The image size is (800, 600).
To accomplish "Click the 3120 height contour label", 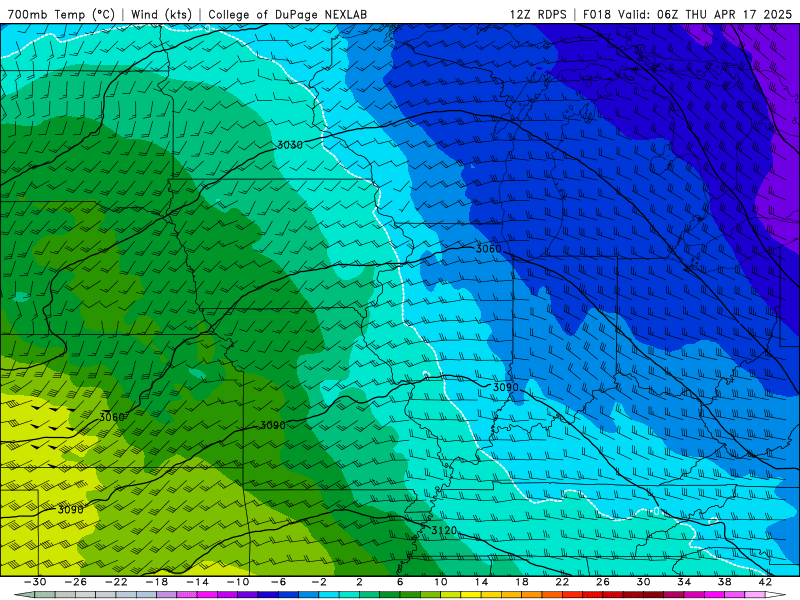I will click(444, 531).
